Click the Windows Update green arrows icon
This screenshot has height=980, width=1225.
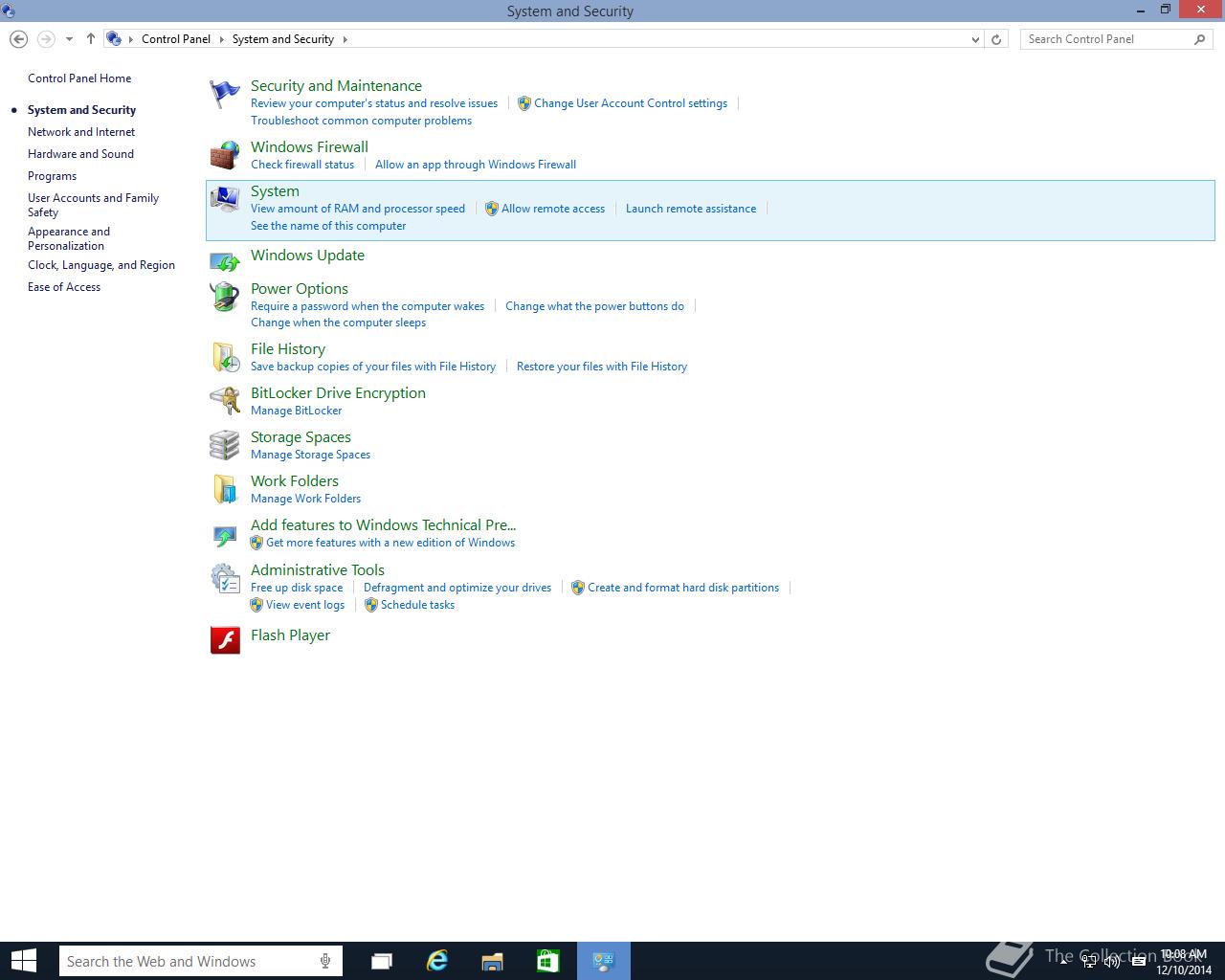(225, 260)
